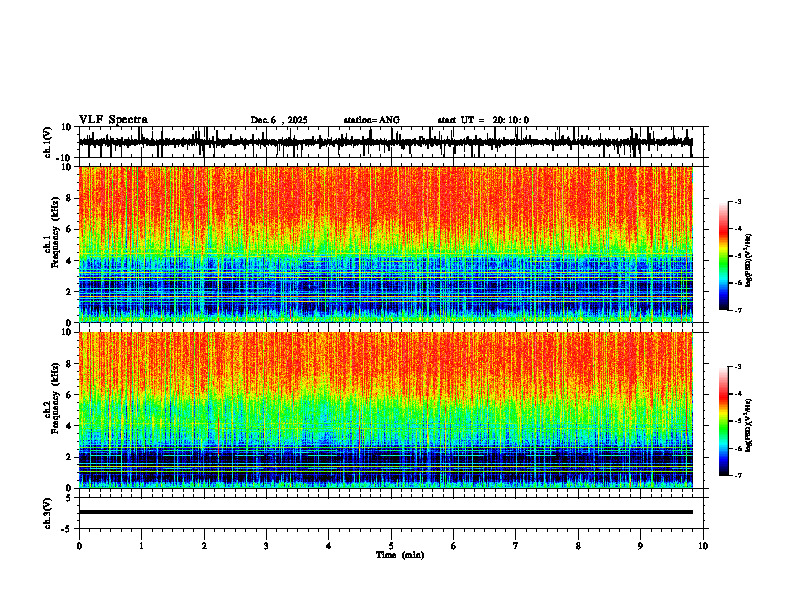Click the ch.2 PSD color scale bar
Image resolution: width=792 pixels, height=612 pixels.
[723, 421]
